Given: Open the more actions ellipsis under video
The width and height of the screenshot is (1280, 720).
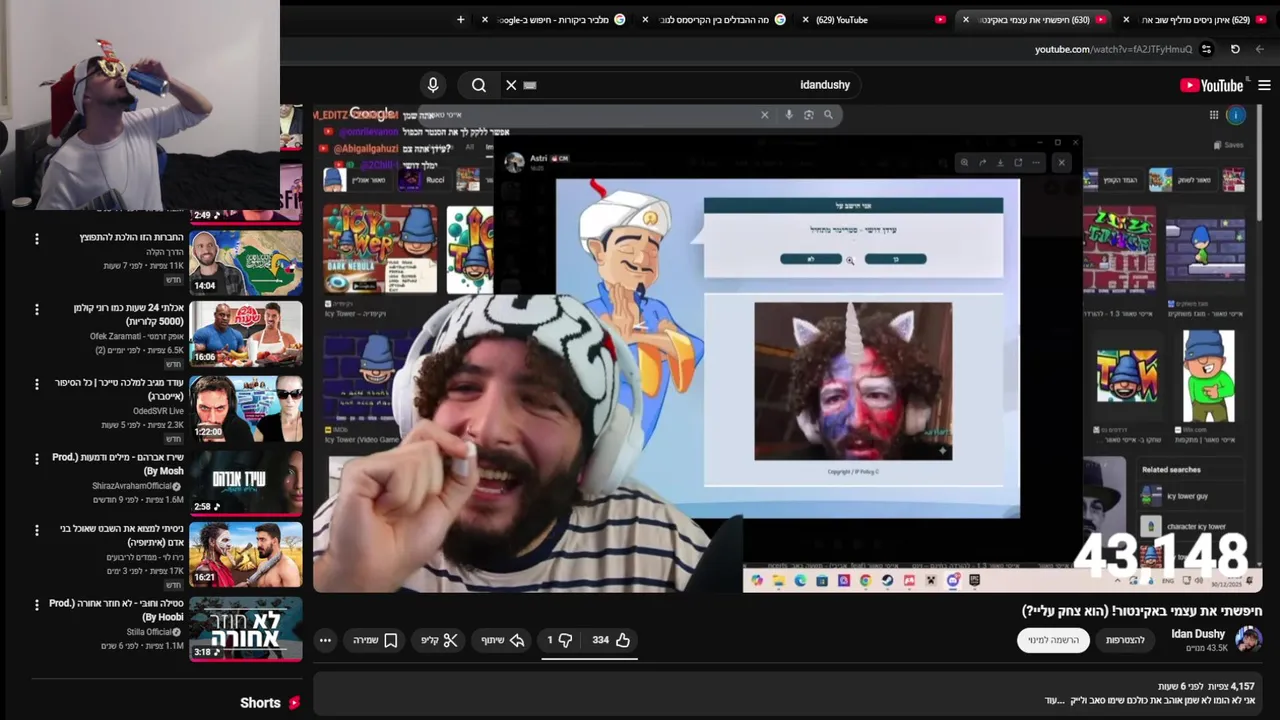Looking at the screenshot, I should (325, 640).
